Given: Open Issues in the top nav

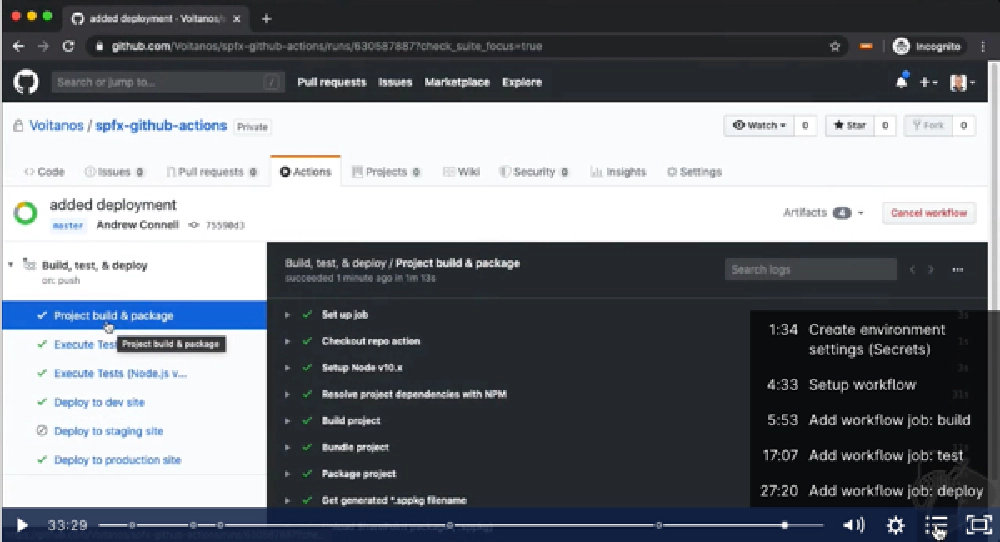Looking at the screenshot, I should pyautogui.click(x=395, y=82).
